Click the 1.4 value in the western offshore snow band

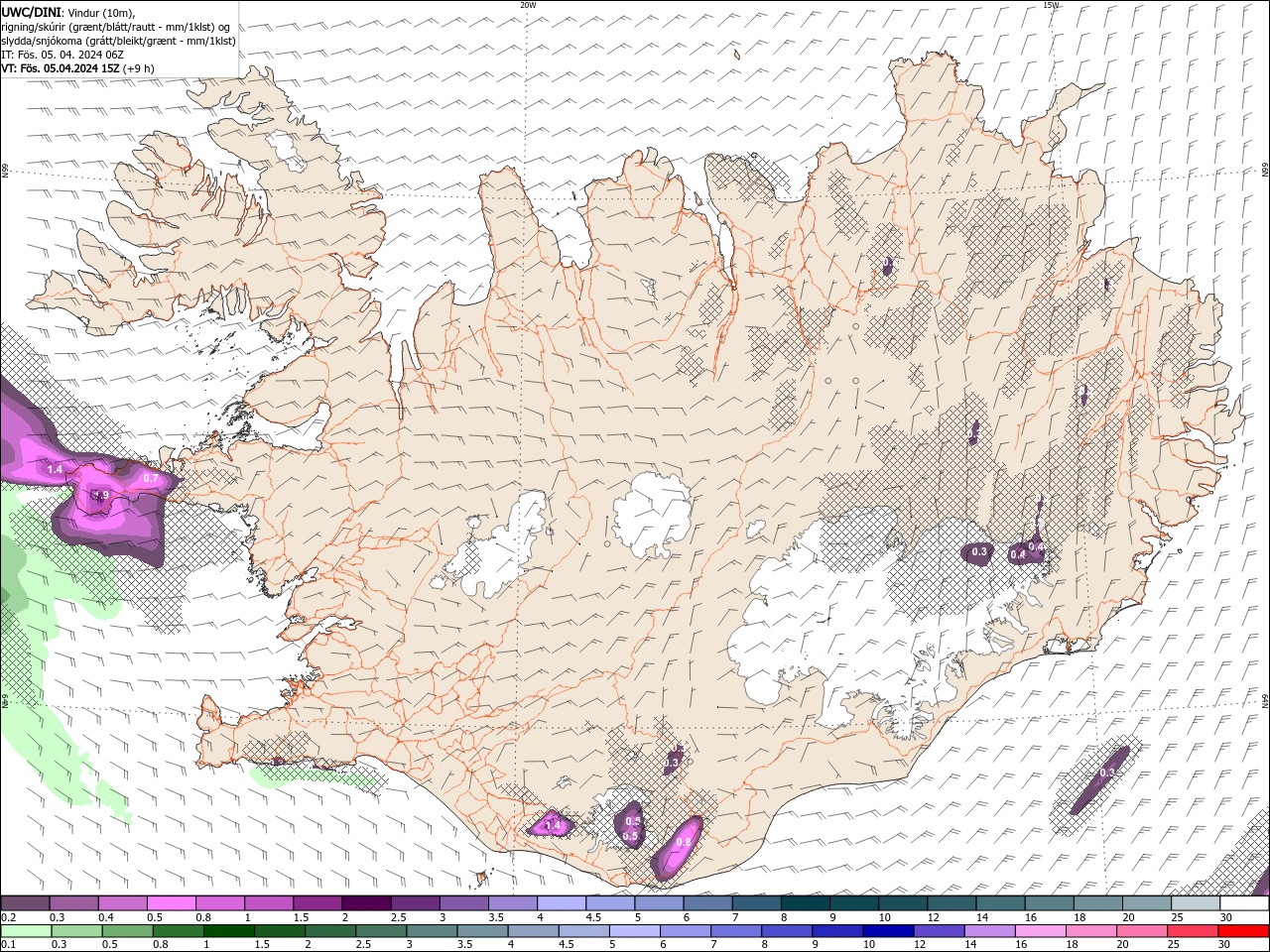coord(55,469)
